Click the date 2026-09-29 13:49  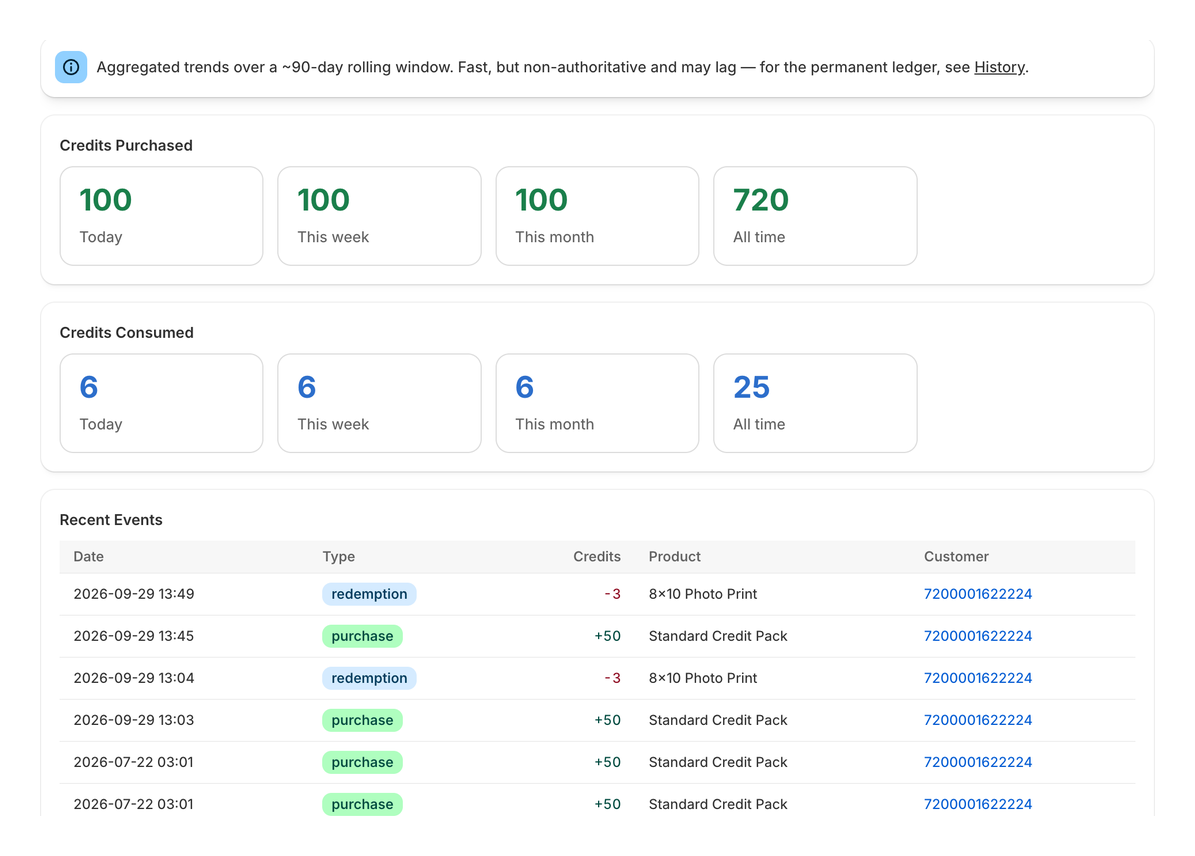coord(133,594)
